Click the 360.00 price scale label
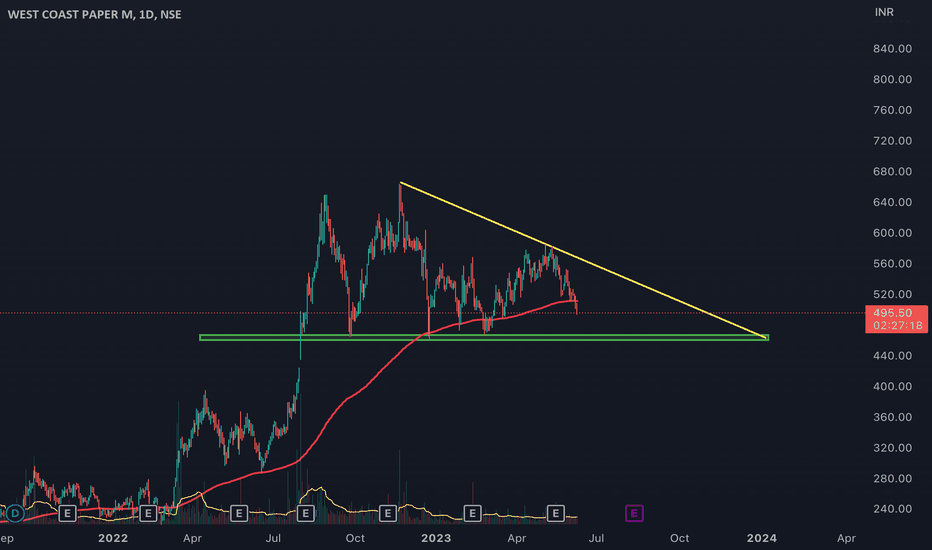The width and height of the screenshot is (932, 550). tap(892, 417)
